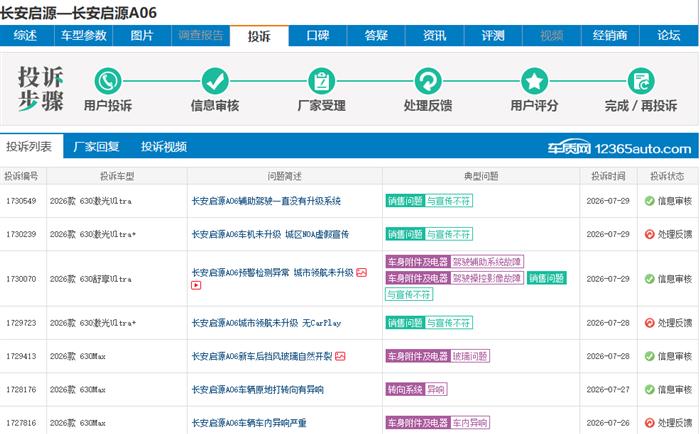Viewport: 700px width, 434px height.
Task: Click the 典型问题 column header
Action: [x=481, y=176]
